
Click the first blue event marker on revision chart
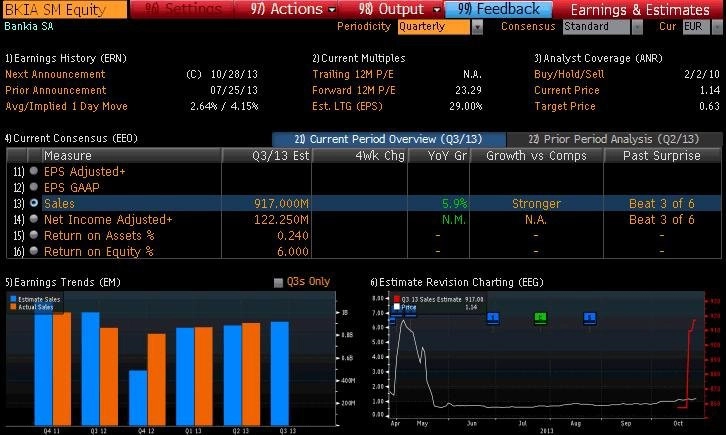pos(492,318)
